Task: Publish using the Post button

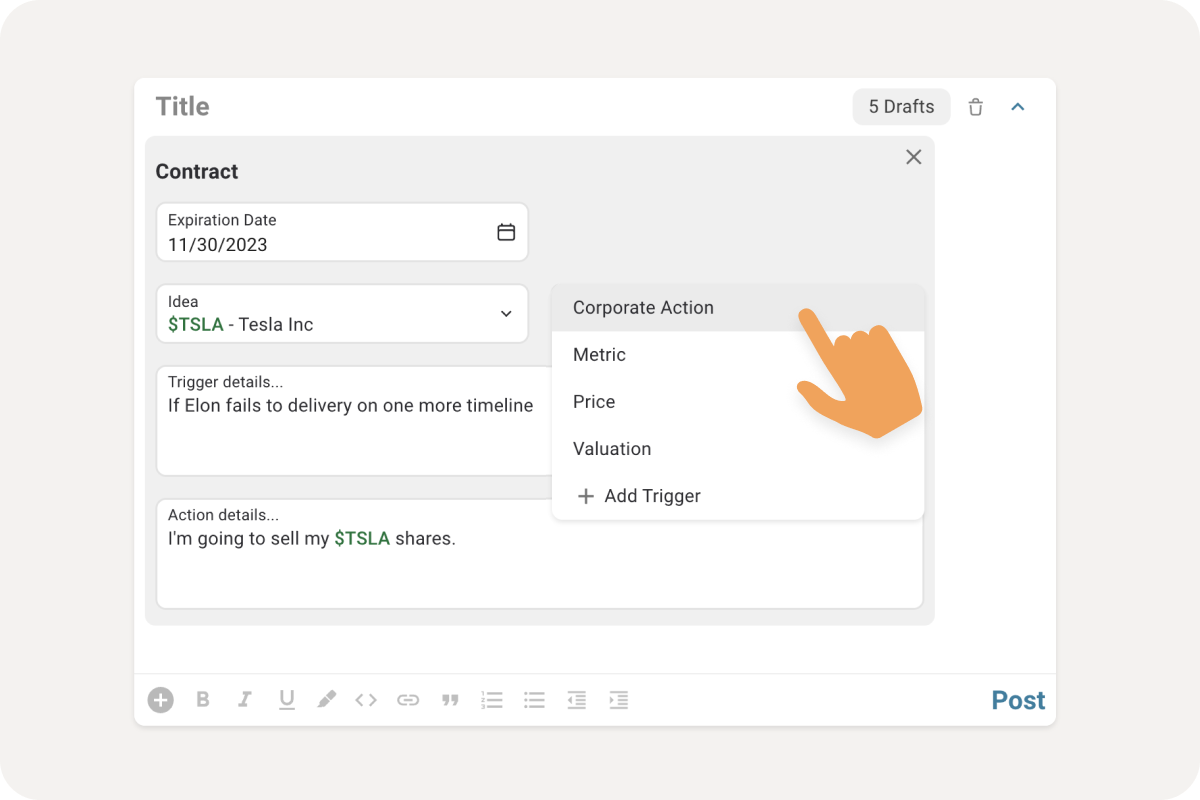Action: 1018,700
